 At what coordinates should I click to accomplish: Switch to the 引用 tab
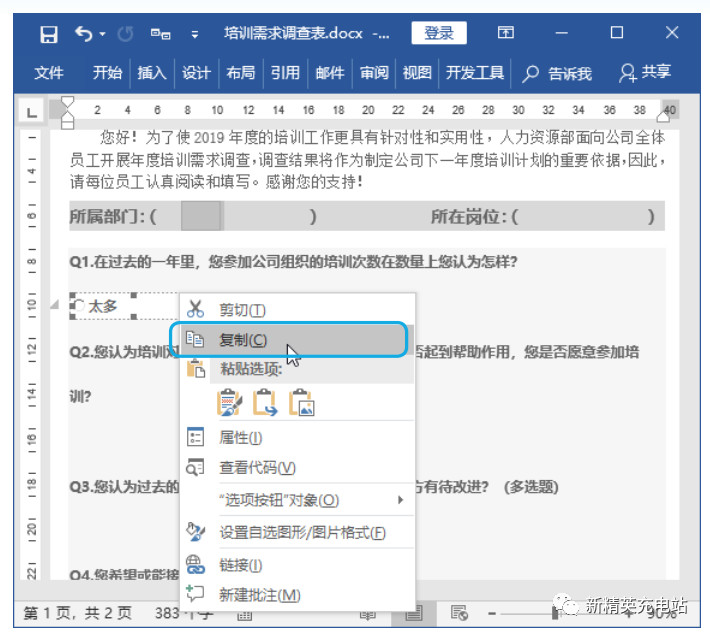click(285, 73)
